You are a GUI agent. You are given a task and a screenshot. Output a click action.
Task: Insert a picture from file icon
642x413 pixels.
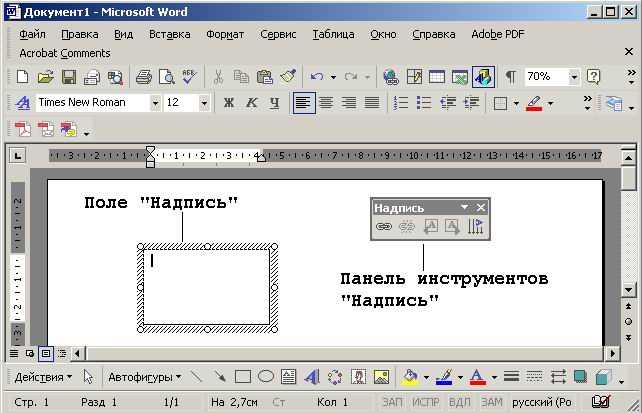pos(381,377)
